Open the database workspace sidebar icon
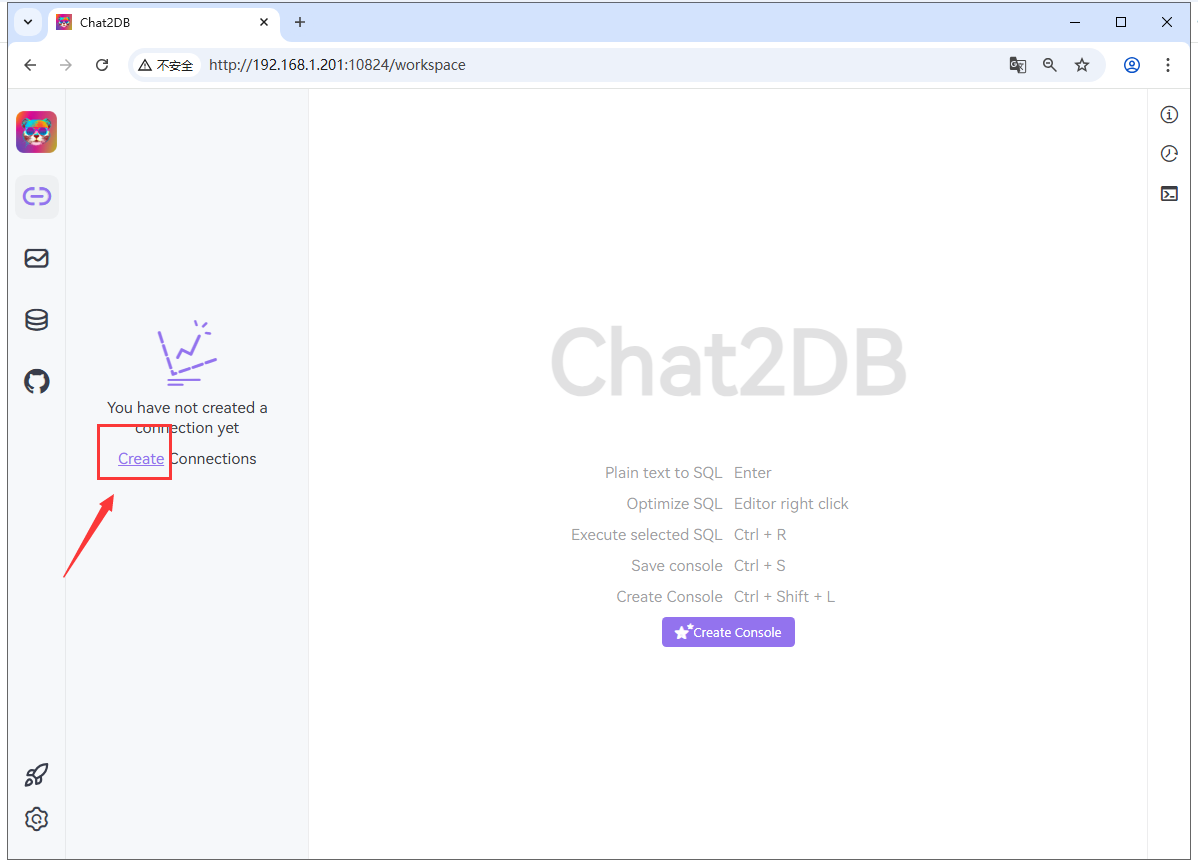The height and width of the screenshot is (867, 1198). pyautogui.click(x=37, y=320)
